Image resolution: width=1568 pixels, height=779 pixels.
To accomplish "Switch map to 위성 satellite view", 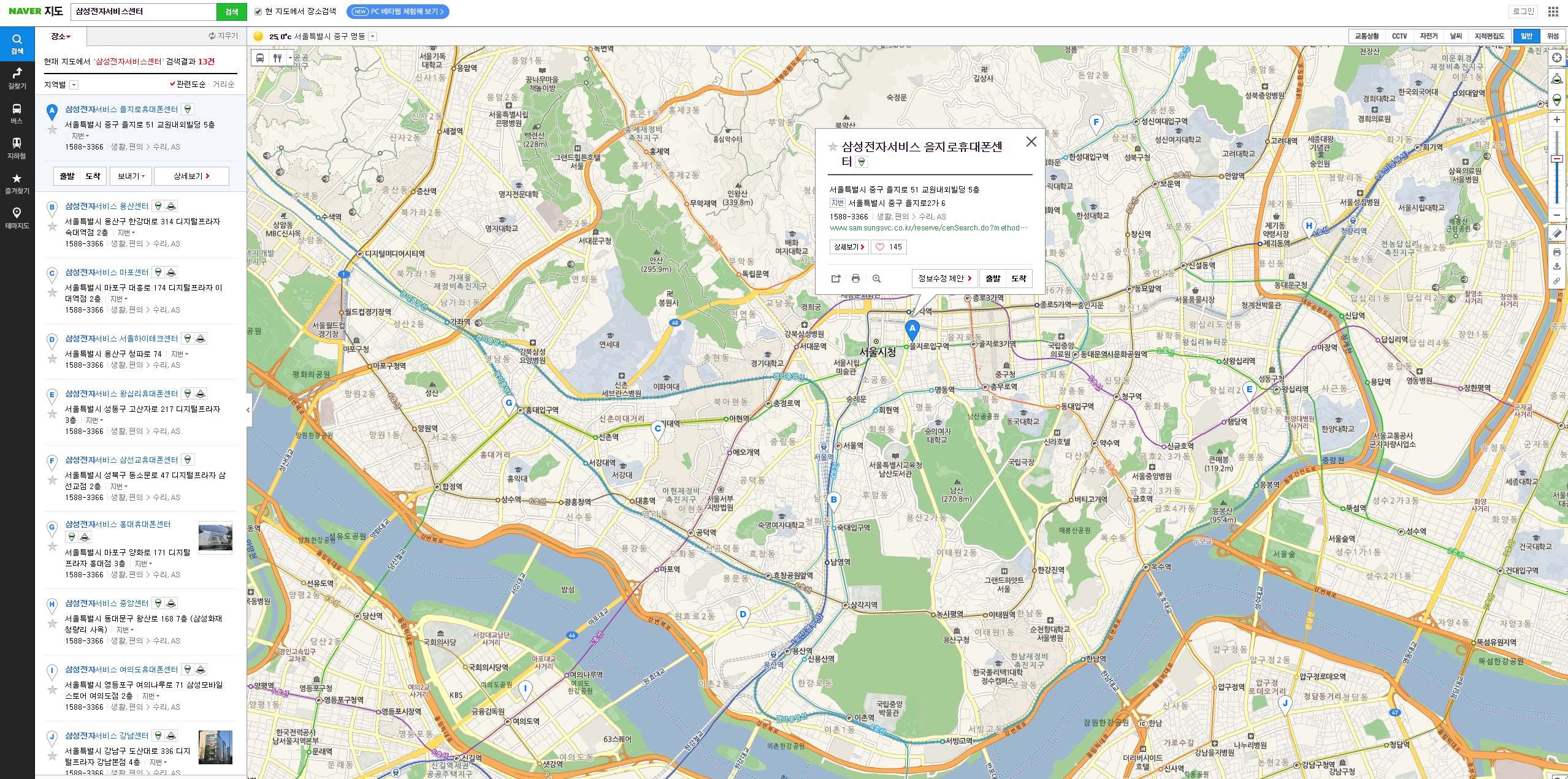I will click(x=1553, y=36).
